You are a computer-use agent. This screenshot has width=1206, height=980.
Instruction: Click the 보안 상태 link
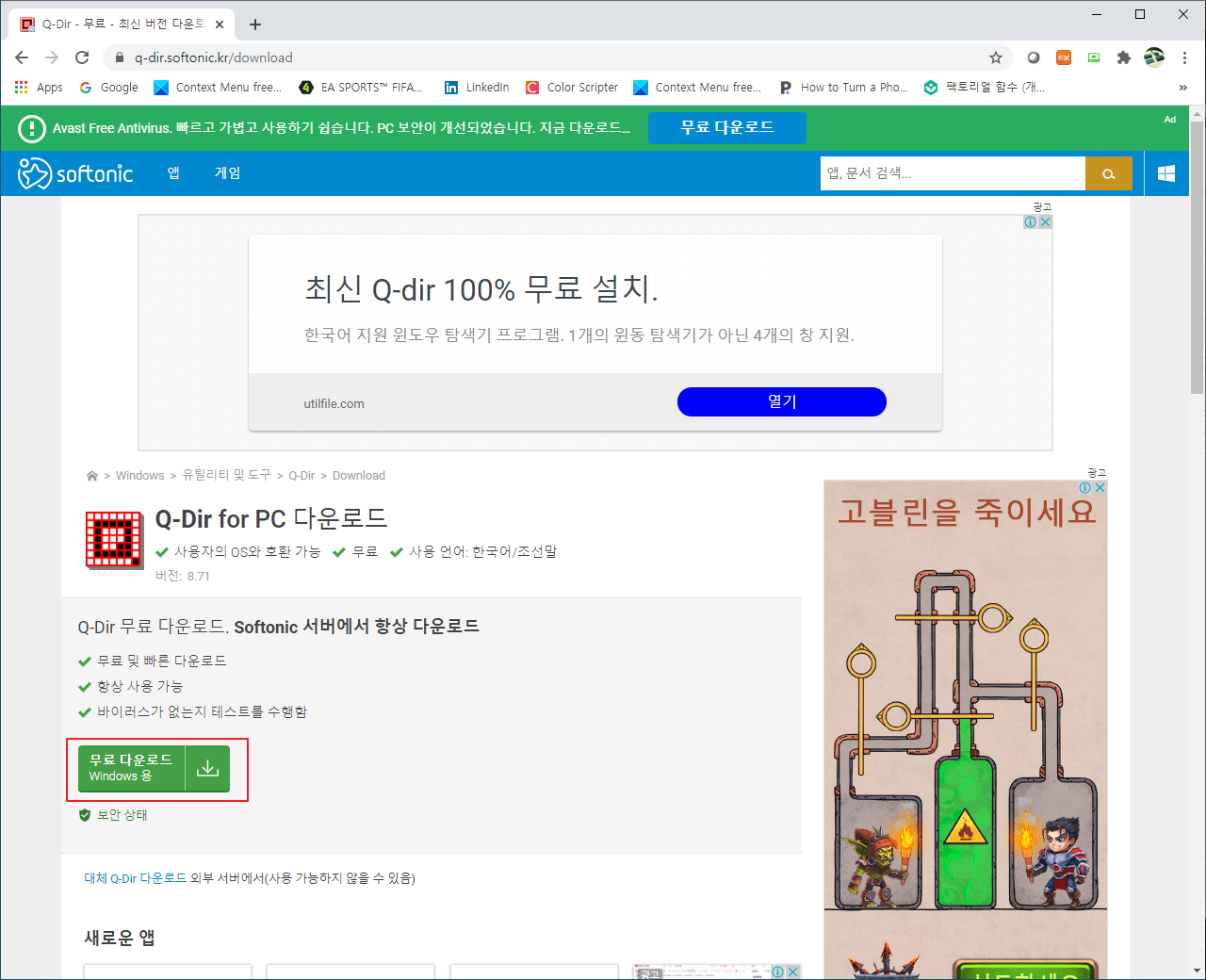point(113,815)
